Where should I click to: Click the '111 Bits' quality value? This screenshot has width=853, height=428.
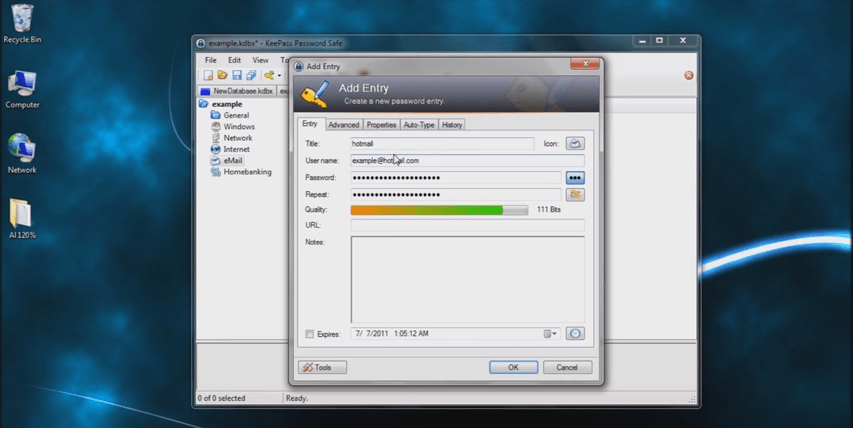point(548,210)
